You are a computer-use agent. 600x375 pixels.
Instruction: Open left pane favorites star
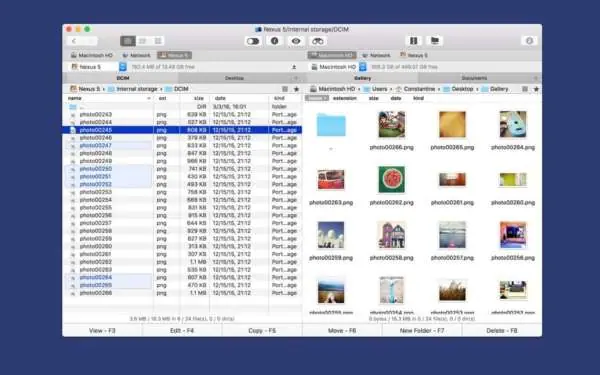[x=296, y=89]
